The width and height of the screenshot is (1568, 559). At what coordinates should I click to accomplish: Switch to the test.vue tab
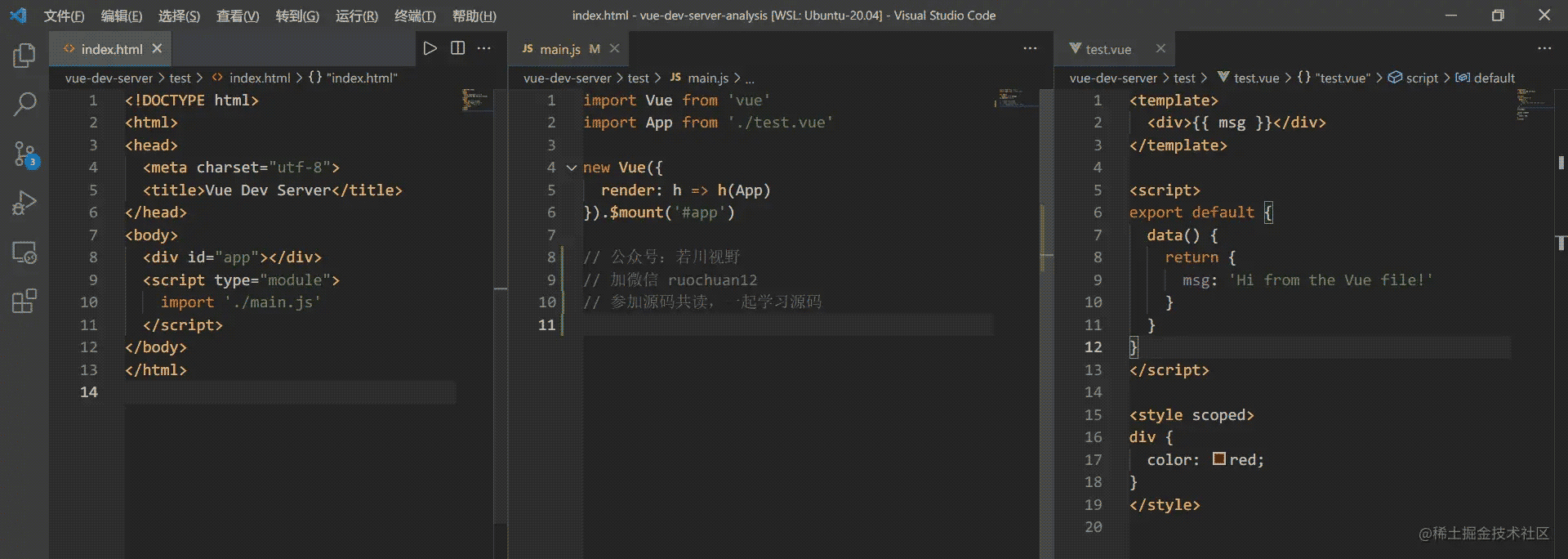pyautogui.click(x=1115, y=49)
